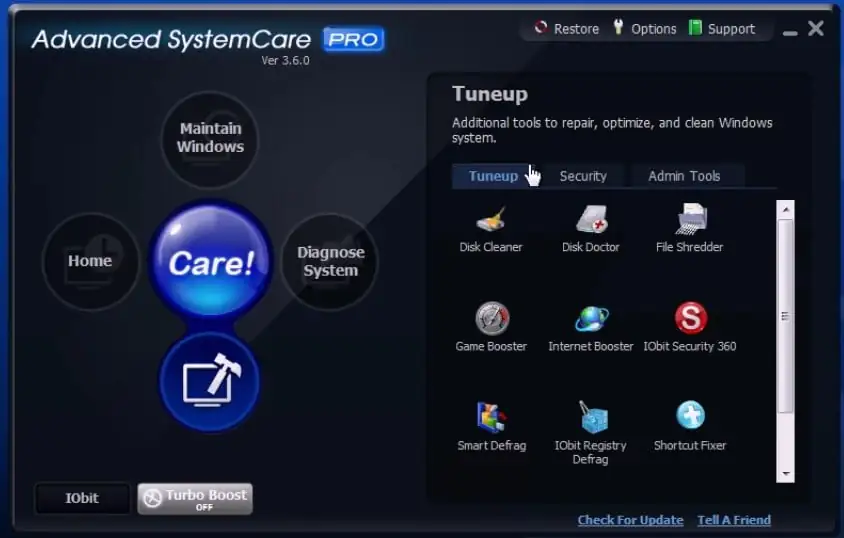
Task: Click the Check For Update link
Action: 630,520
